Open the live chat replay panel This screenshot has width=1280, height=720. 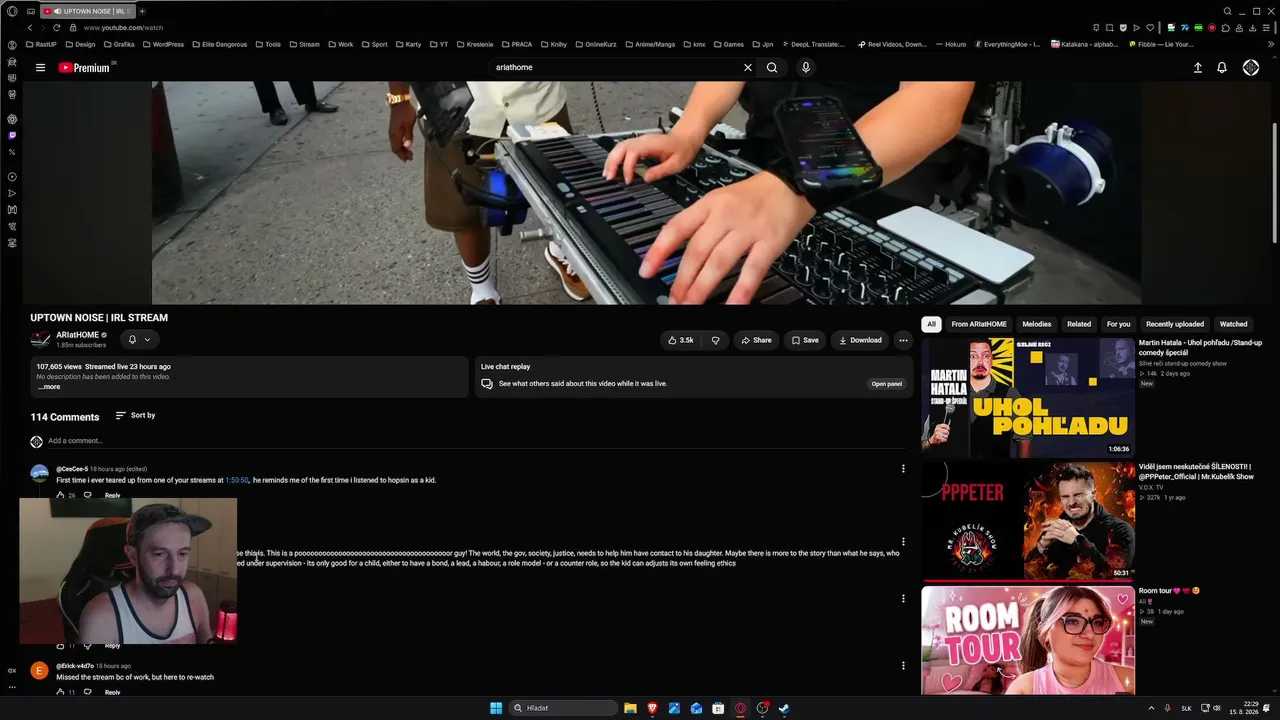pos(886,384)
